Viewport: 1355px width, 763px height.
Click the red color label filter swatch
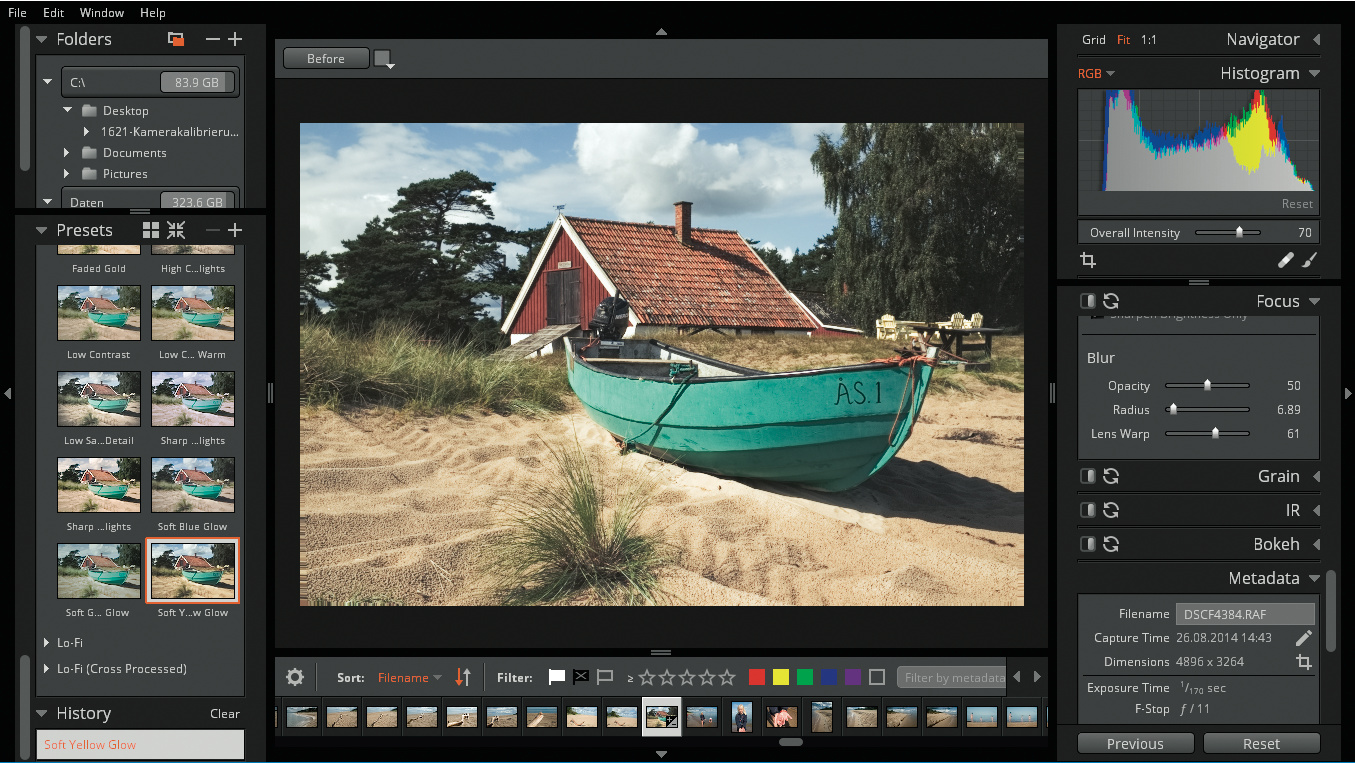coord(757,677)
